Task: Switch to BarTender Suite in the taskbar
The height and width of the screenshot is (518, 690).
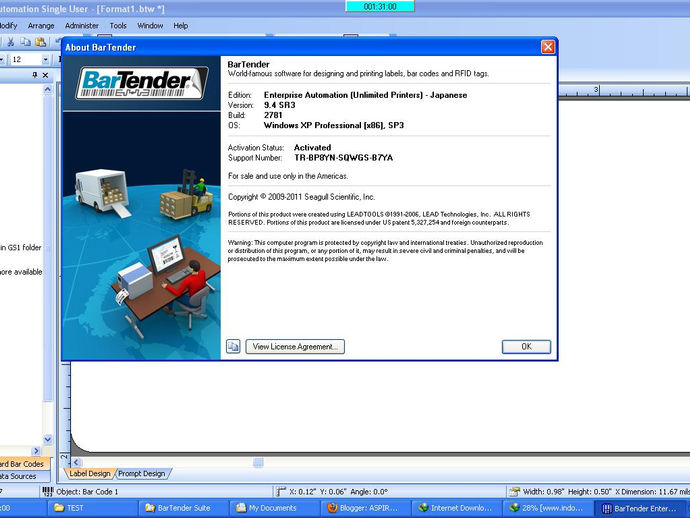Action: (x=184, y=508)
